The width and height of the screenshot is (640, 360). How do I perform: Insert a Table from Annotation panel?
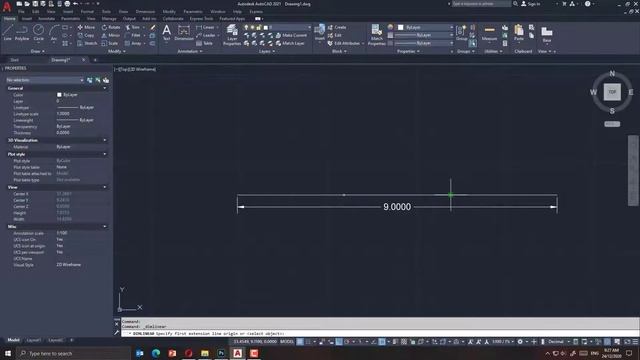tap(204, 43)
